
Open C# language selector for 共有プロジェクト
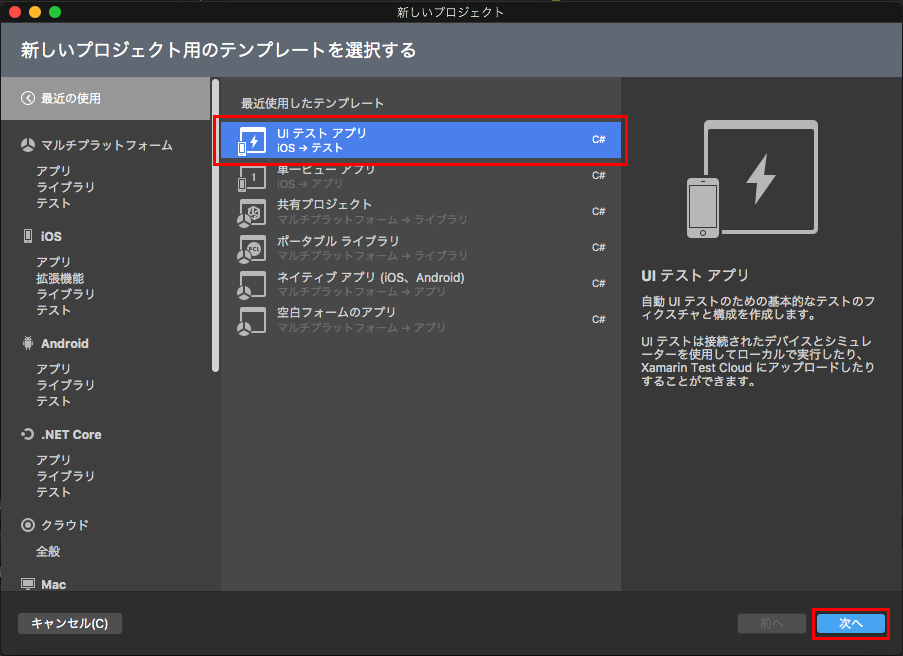point(598,211)
